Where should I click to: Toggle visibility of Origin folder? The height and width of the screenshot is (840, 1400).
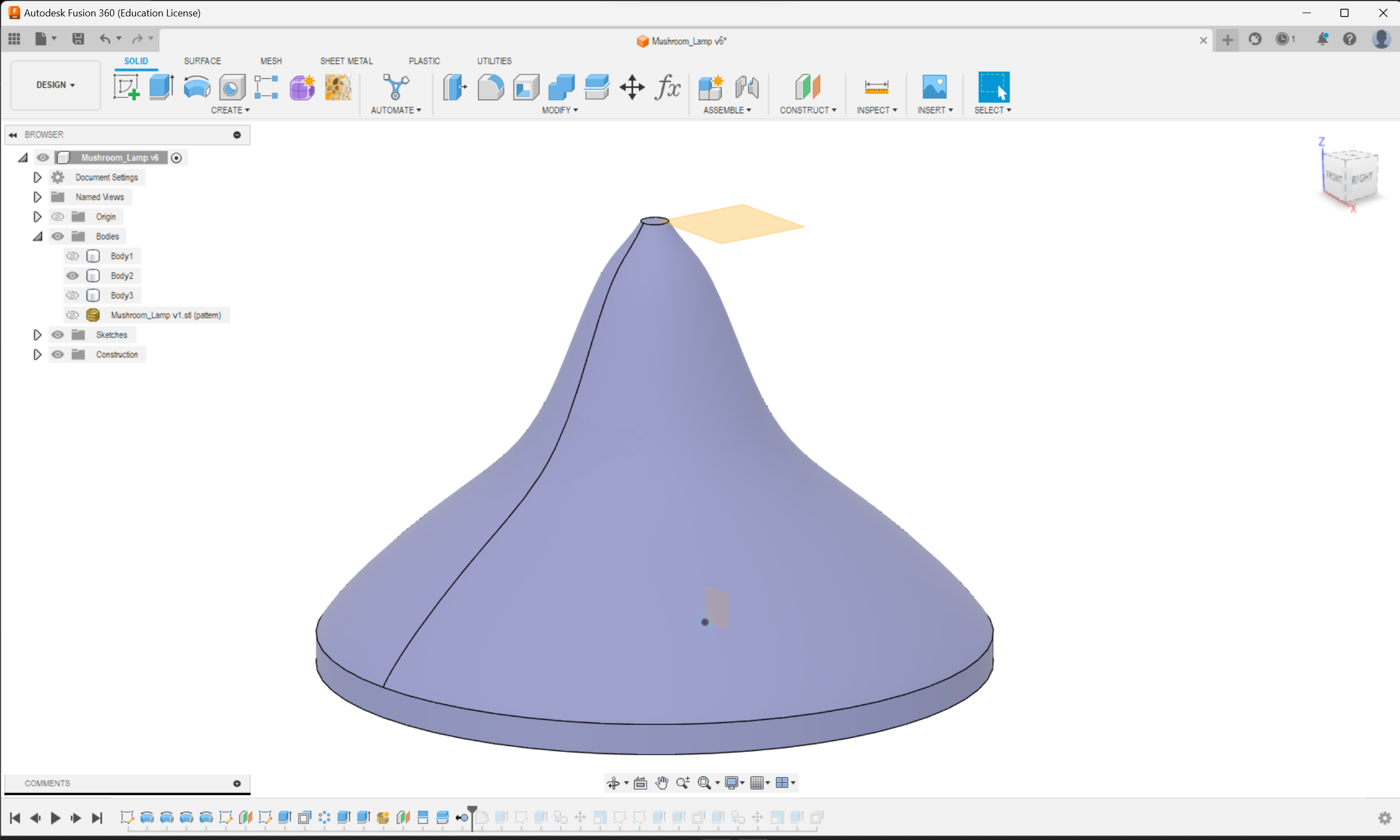coord(58,217)
